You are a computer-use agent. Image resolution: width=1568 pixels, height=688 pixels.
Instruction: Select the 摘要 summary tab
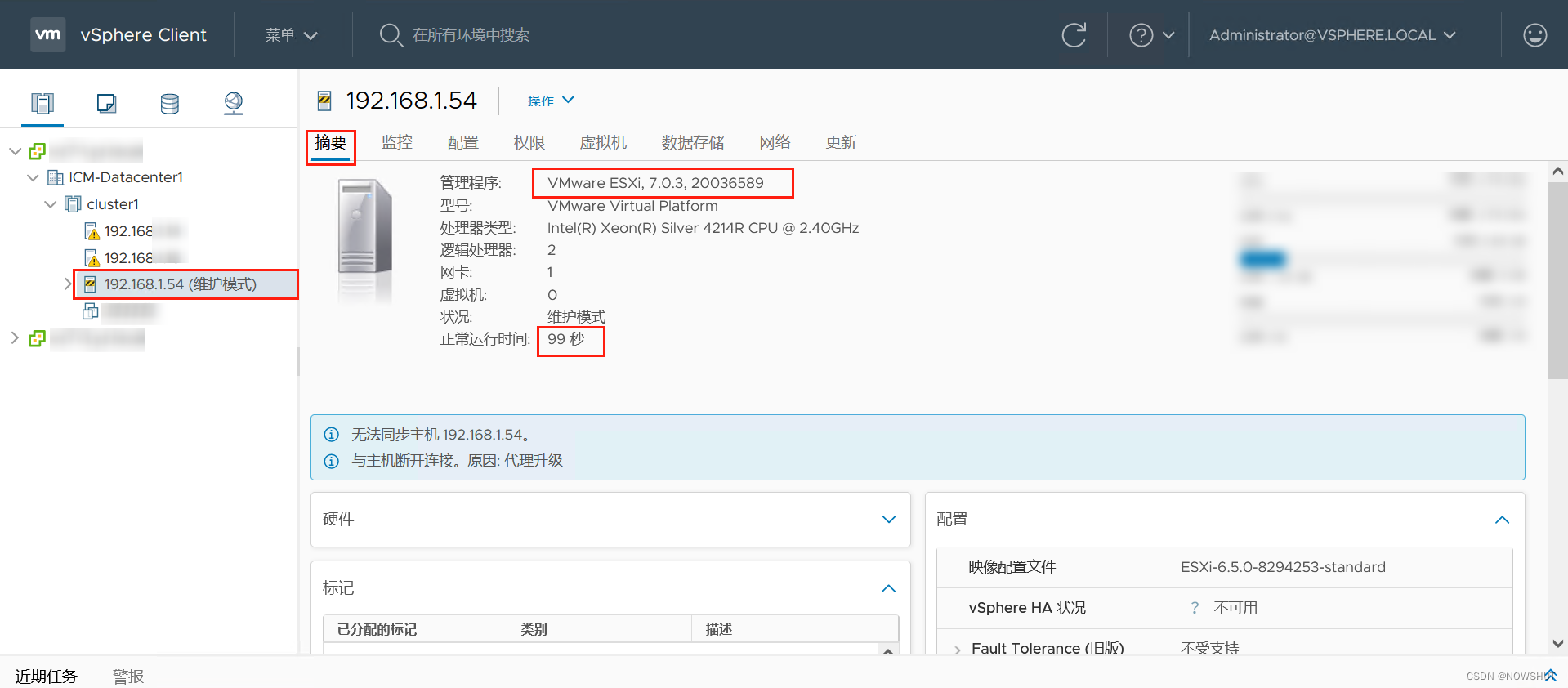331,143
